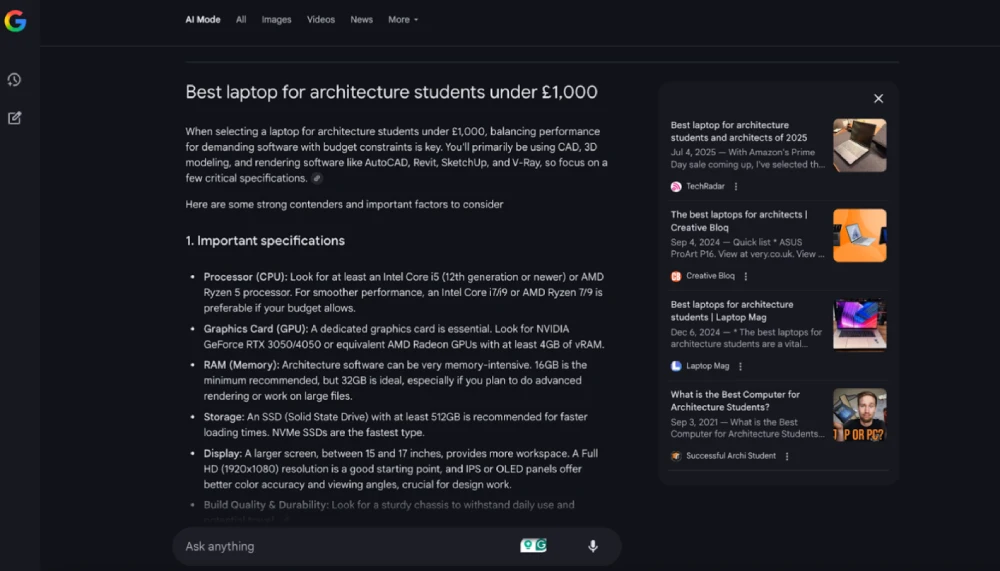
Task: Click the 'Dec 6, 2024' article snippet
Action: (x=746, y=338)
